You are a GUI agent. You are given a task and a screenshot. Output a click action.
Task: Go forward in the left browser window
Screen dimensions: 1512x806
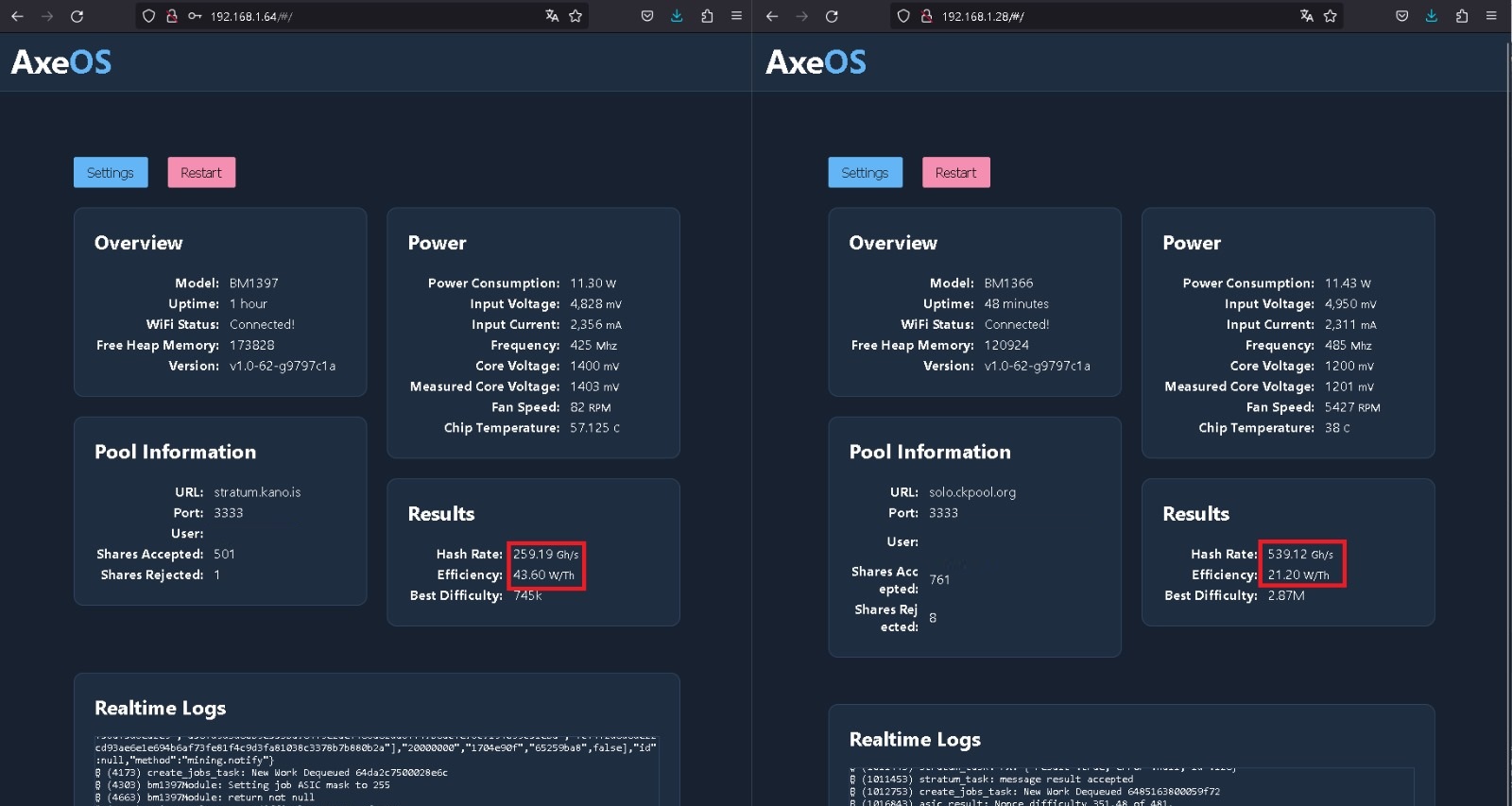[47, 16]
